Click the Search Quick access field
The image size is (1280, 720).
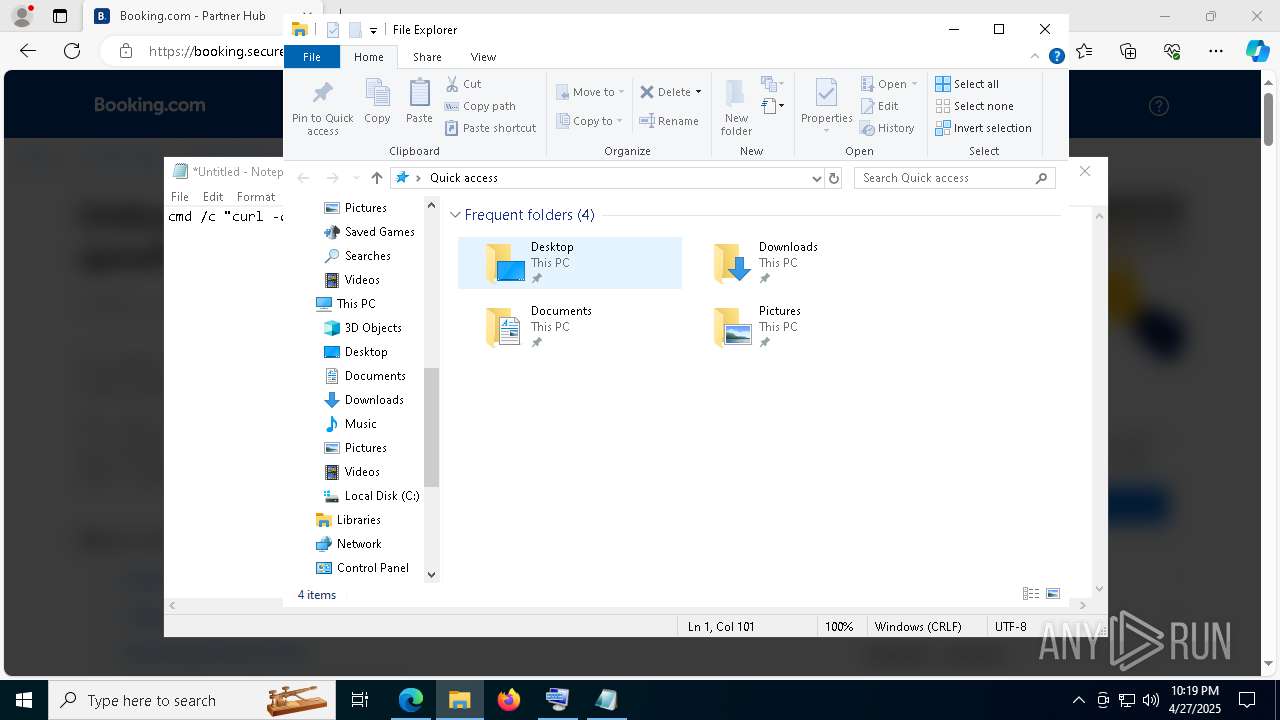point(955,178)
